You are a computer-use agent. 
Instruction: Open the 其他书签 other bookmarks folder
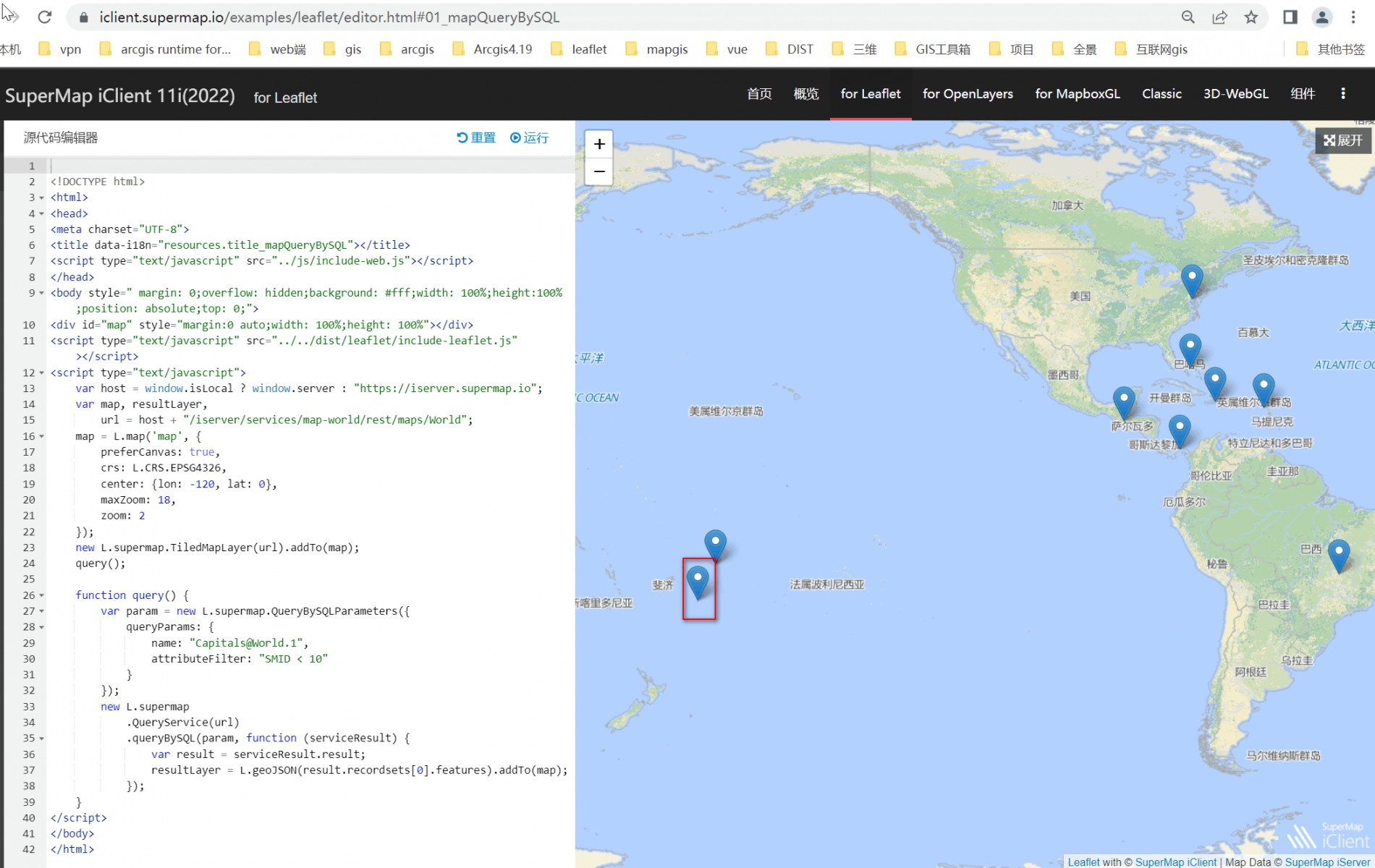pyautogui.click(x=1330, y=49)
